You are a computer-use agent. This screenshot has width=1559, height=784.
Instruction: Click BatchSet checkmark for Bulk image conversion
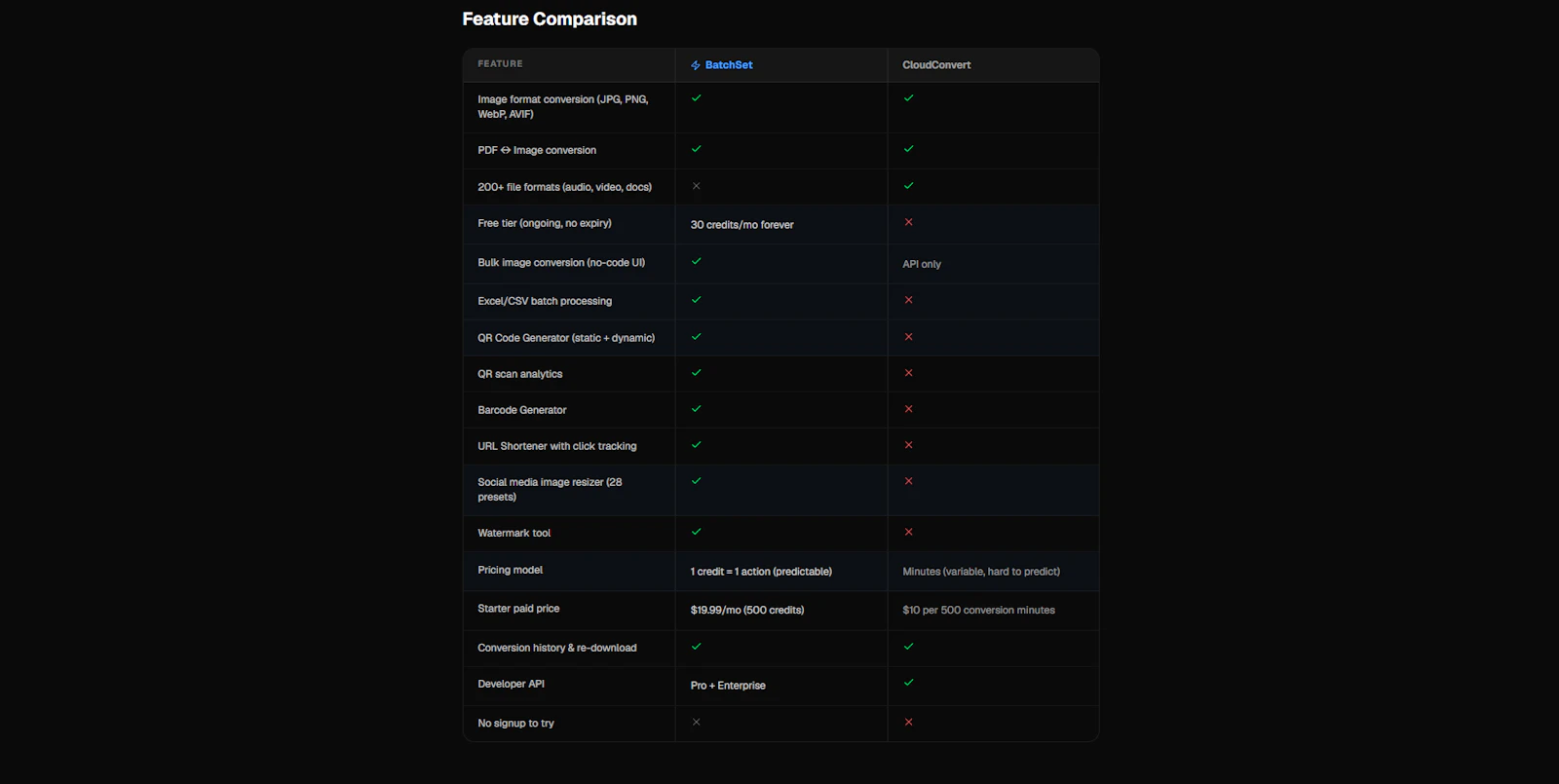coord(697,261)
